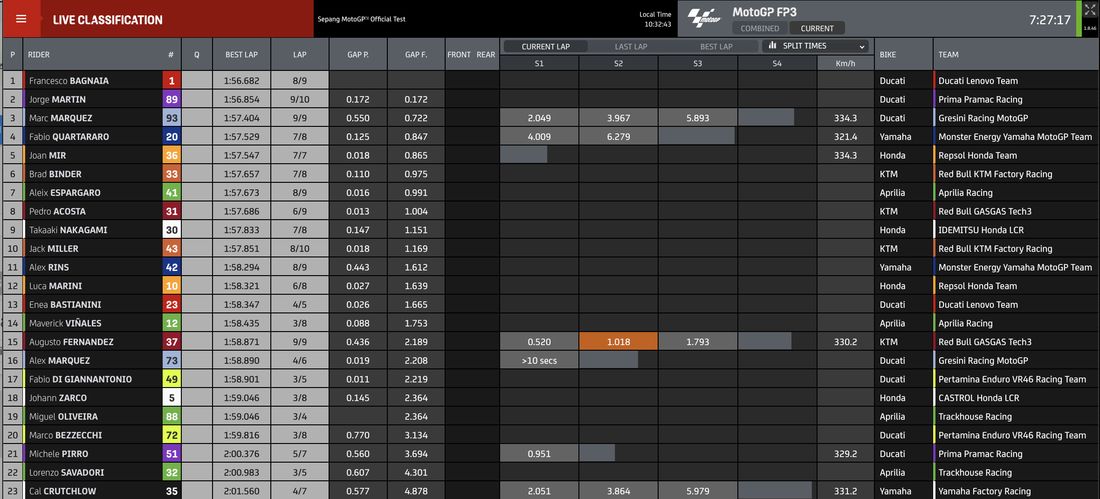Open the Split Times dropdown
Screen dimensions: 1100x499
[x=817, y=46]
